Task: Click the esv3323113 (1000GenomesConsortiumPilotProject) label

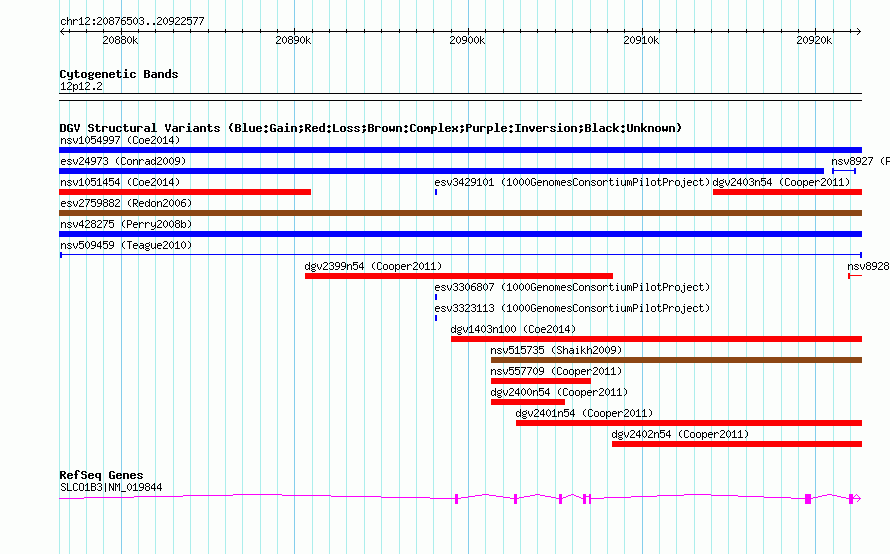Action: coord(572,308)
